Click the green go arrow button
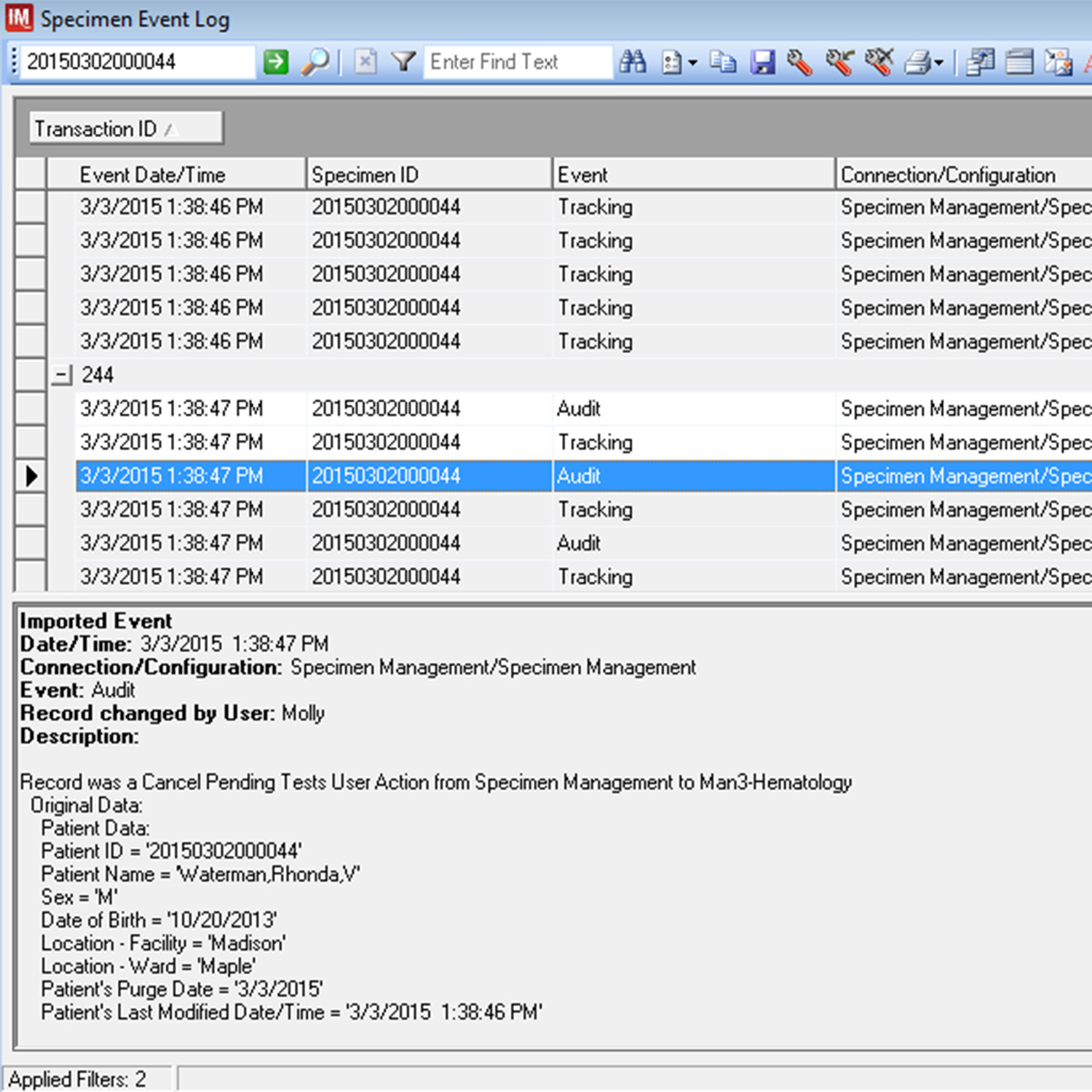 click(276, 62)
